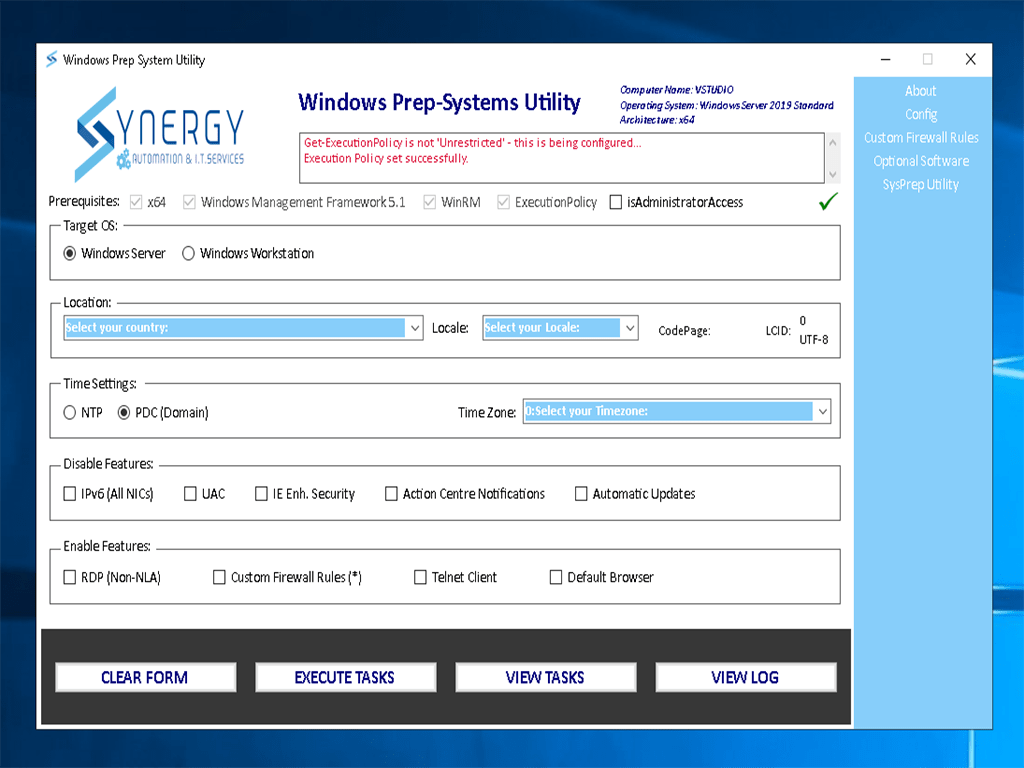
Task: Go to Custom Firewall Rules in sidebar
Action: [921, 138]
